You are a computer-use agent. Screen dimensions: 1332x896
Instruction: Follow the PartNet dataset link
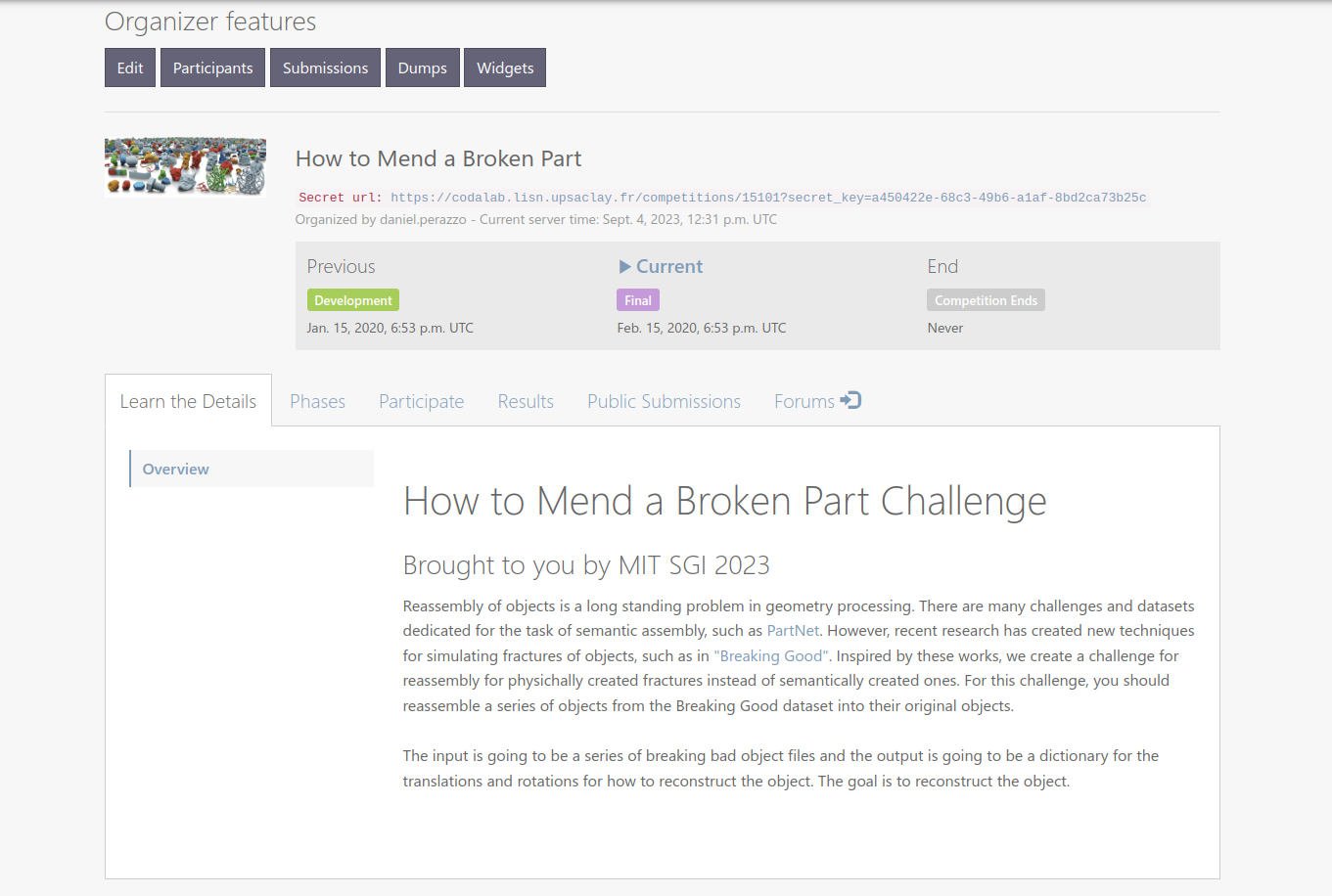[793, 630]
